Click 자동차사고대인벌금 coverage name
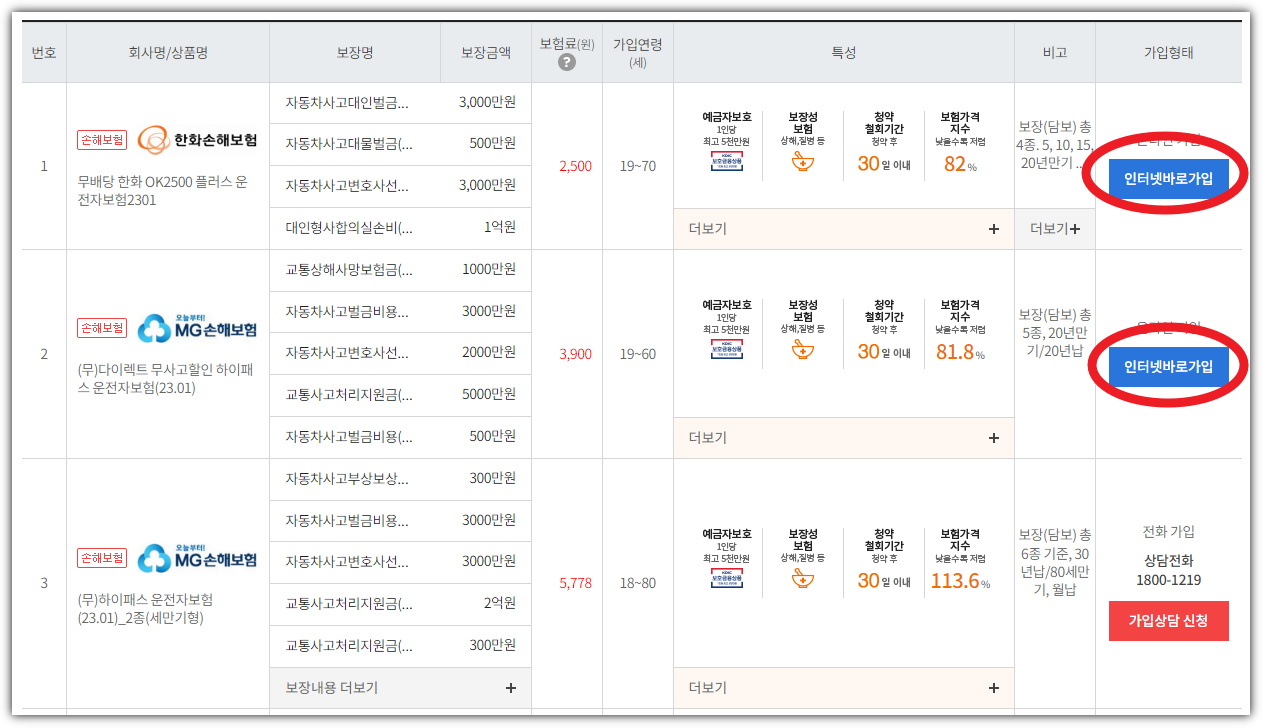The height and width of the screenshot is (728, 1263). click(347, 102)
